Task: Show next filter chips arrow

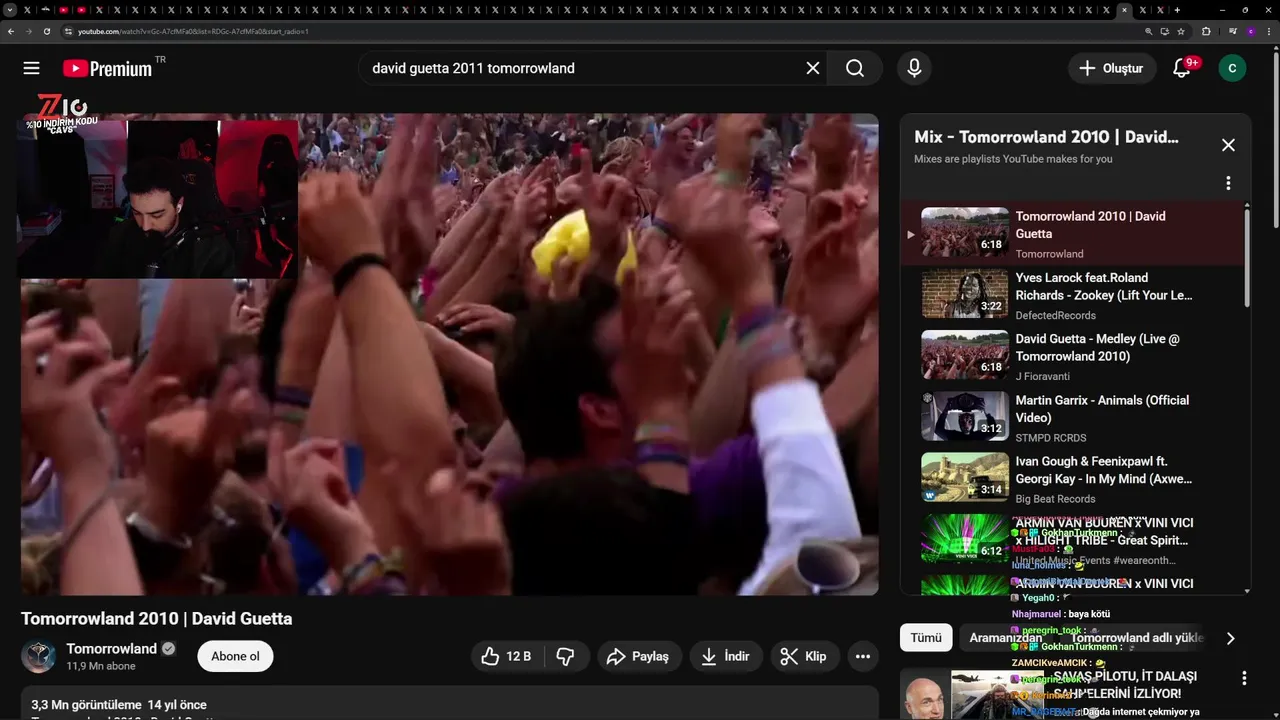Action: pyautogui.click(x=1231, y=638)
